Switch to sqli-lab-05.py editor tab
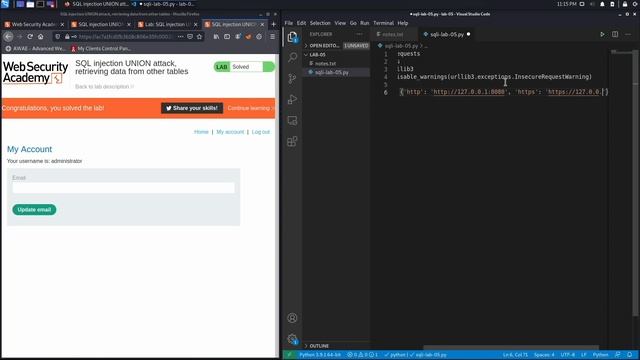 447,34
